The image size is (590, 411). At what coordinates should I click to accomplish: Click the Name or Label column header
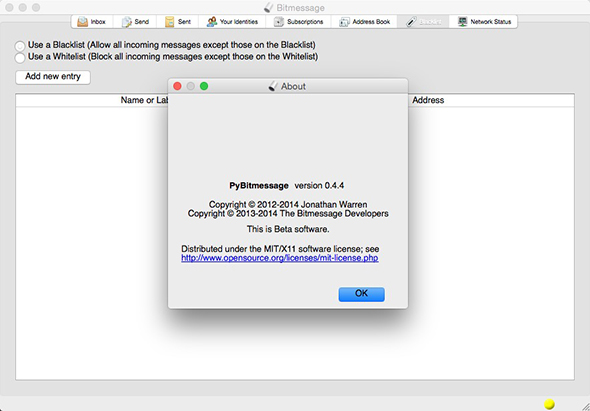point(144,100)
